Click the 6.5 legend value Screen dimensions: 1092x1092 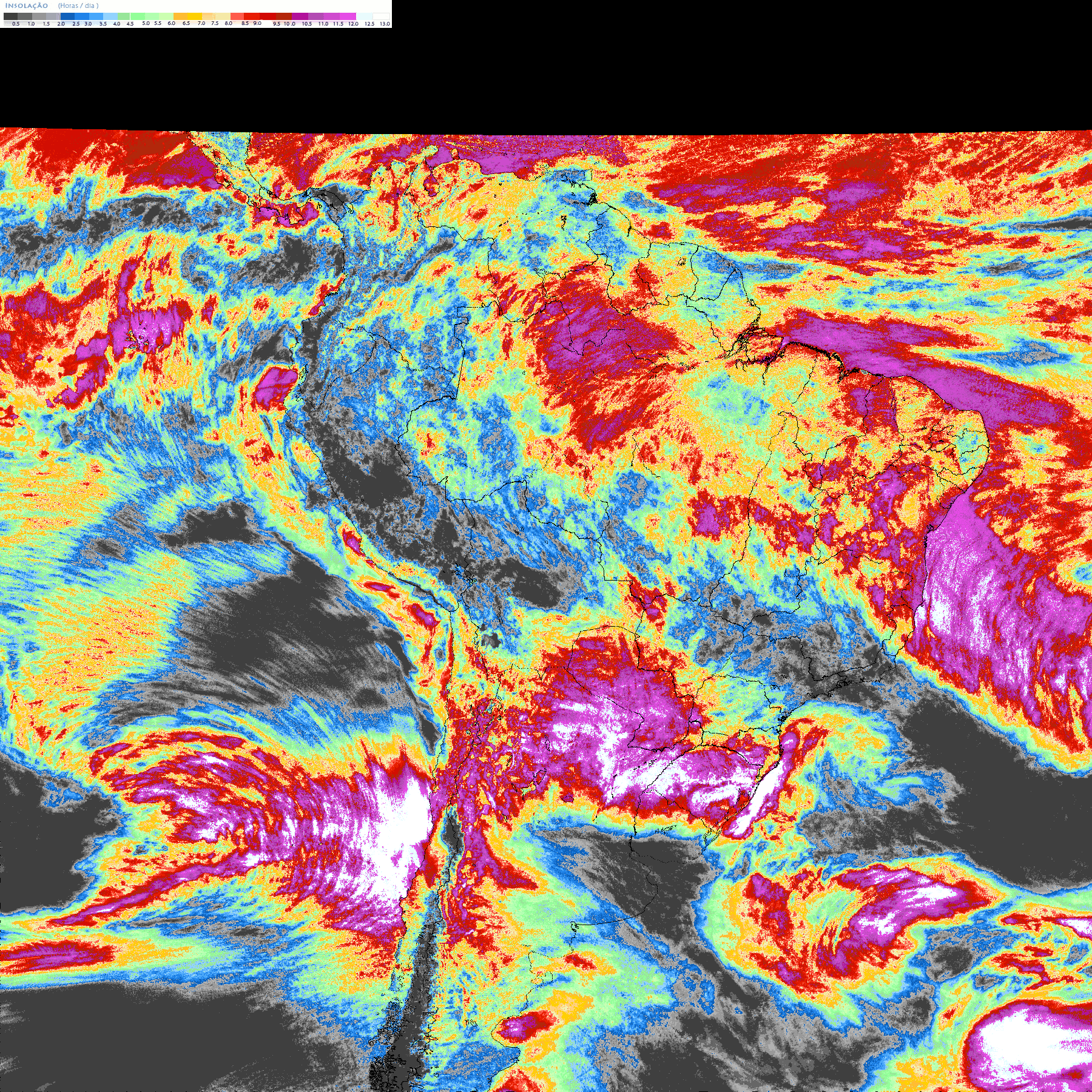pos(186,23)
